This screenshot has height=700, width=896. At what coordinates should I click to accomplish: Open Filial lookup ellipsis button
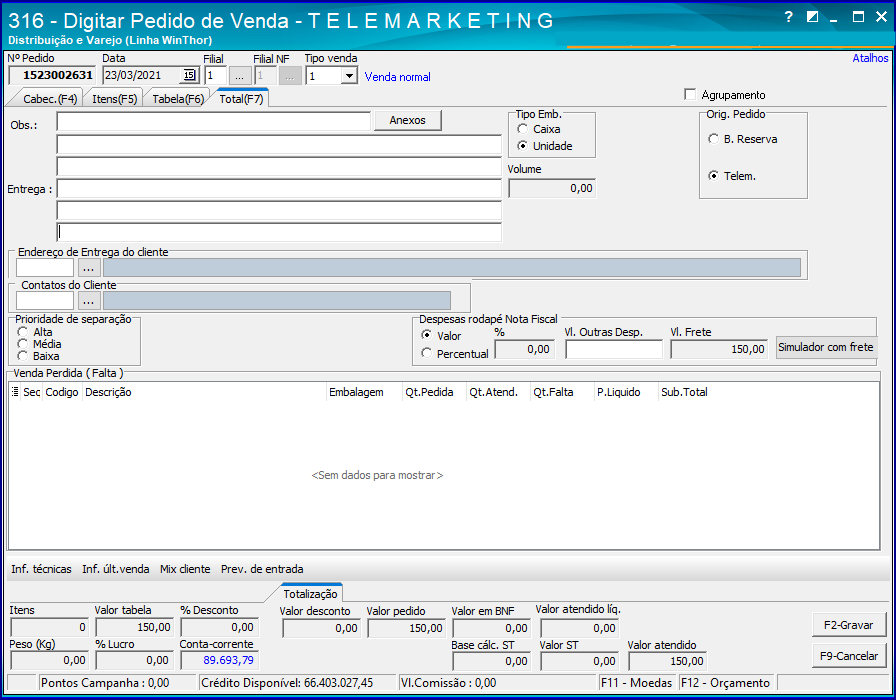(x=240, y=76)
